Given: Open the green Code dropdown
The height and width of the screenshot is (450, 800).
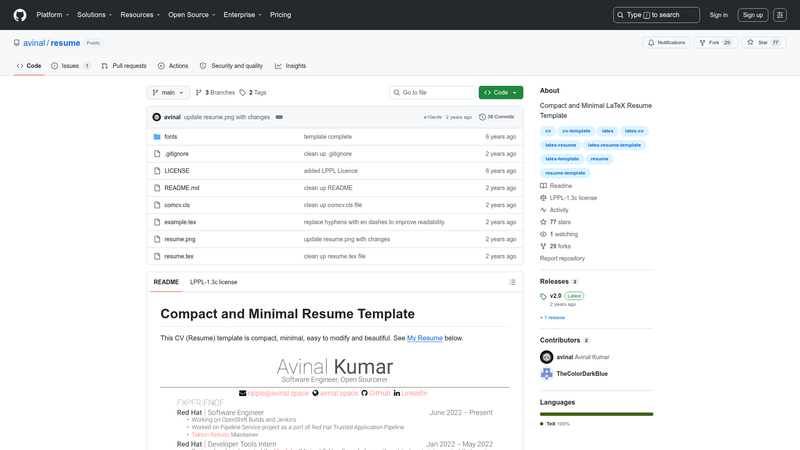Looking at the screenshot, I should (x=501, y=92).
